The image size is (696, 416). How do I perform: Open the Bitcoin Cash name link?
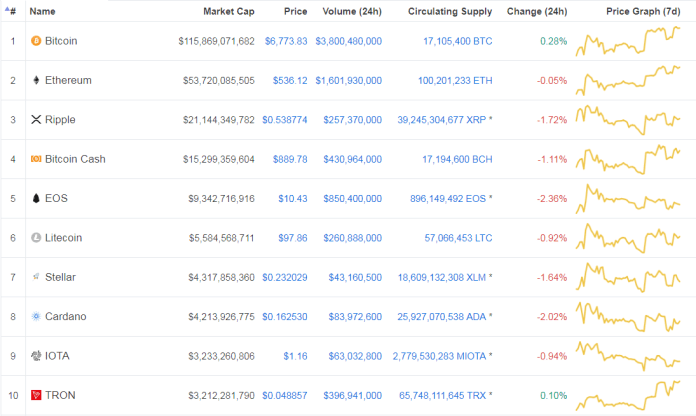75,159
